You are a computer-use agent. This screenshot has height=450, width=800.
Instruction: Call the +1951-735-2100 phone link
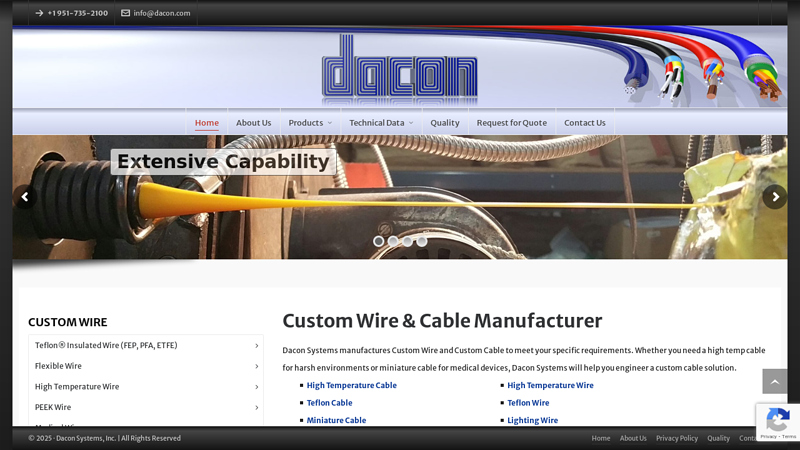click(78, 13)
